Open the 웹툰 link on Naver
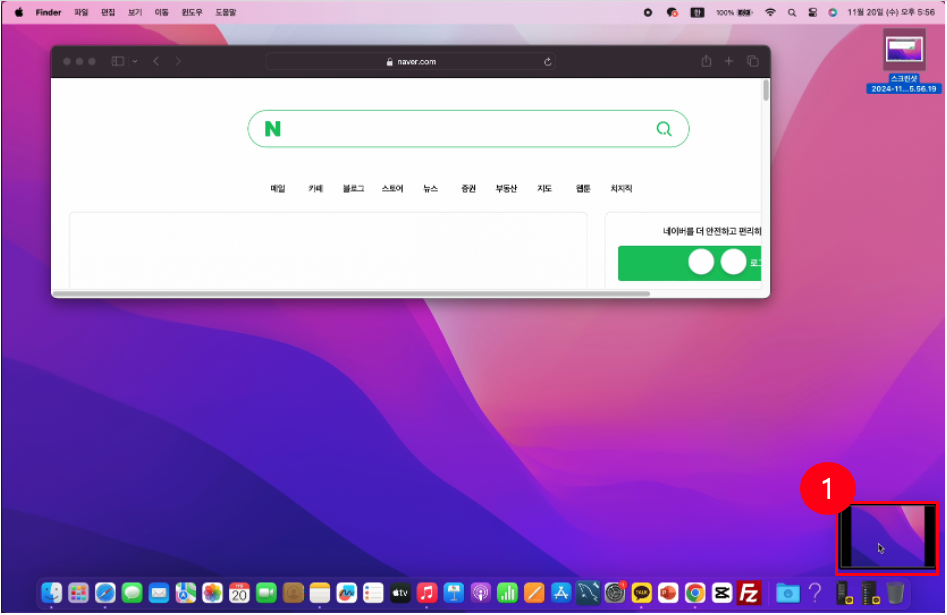Screen dimensions: 947x615 pyautogui.click(x=583, y=188)
